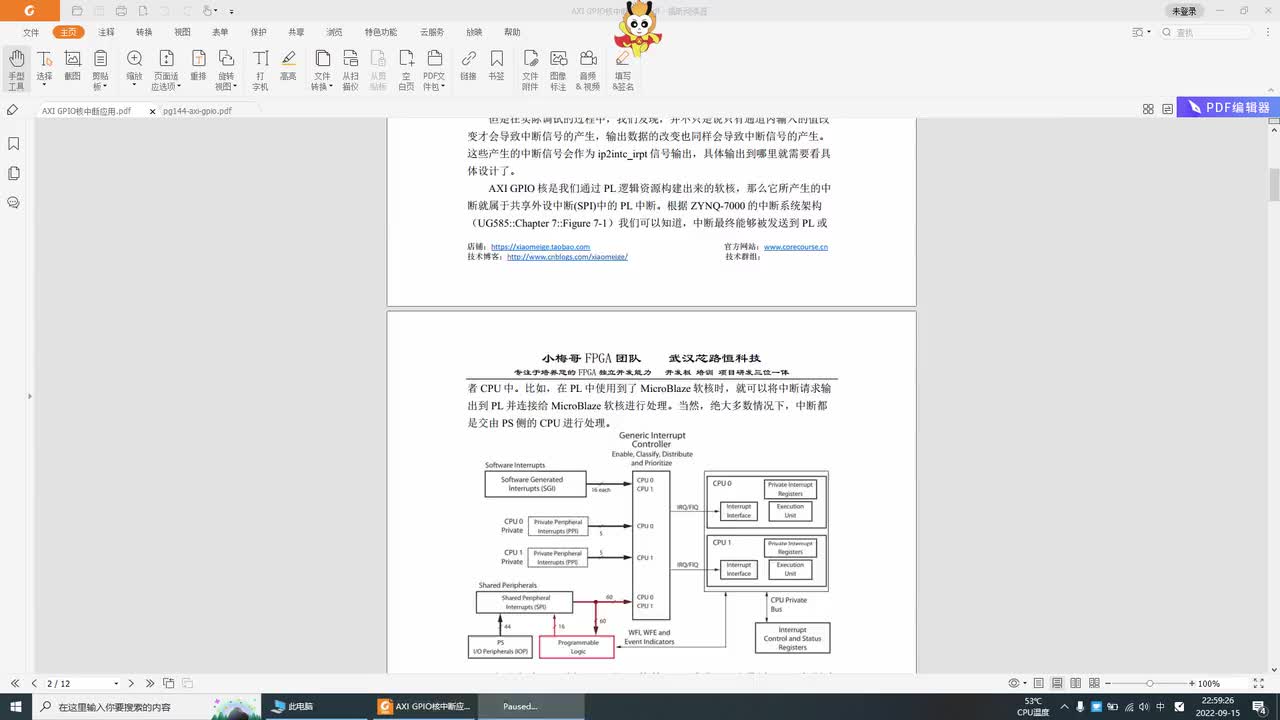Switch to the 保护 (Protect) ribbon tab
Image resolution: width=1280 pixels, height=720 pixels.
coord(258,32)
